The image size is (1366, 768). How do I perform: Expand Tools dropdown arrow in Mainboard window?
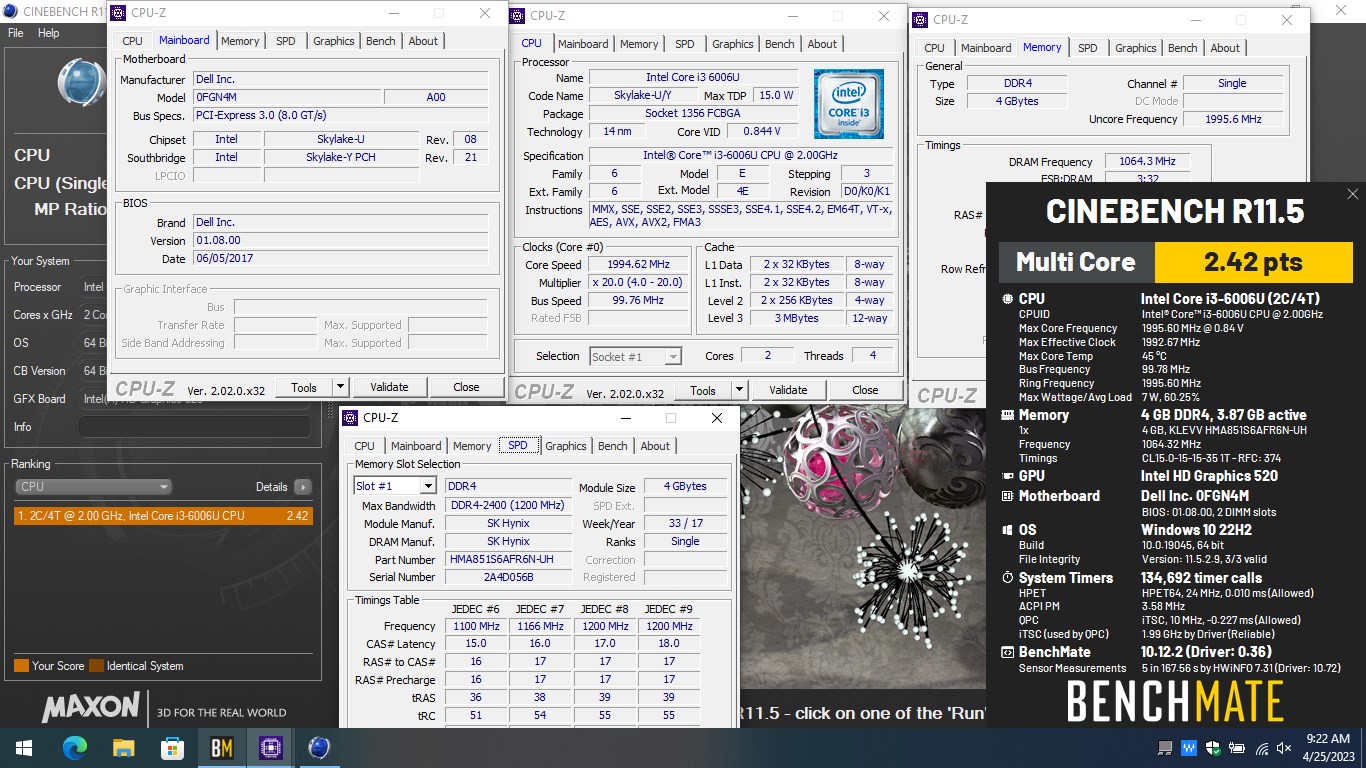(x=340, y=387)
